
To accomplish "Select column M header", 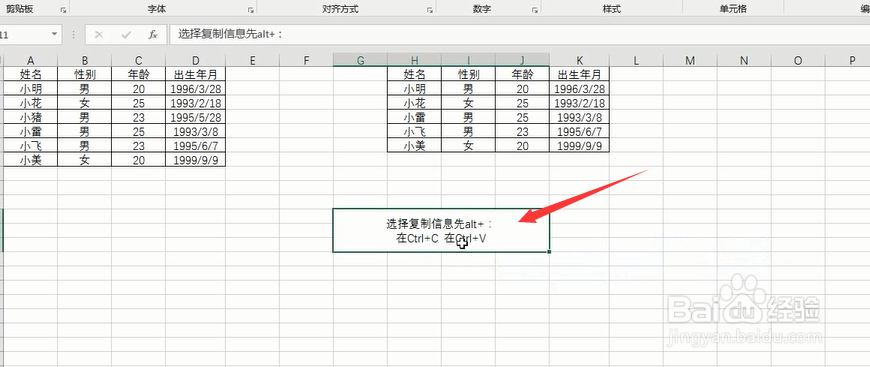I will pyautogui.click(x=690, y=61).
